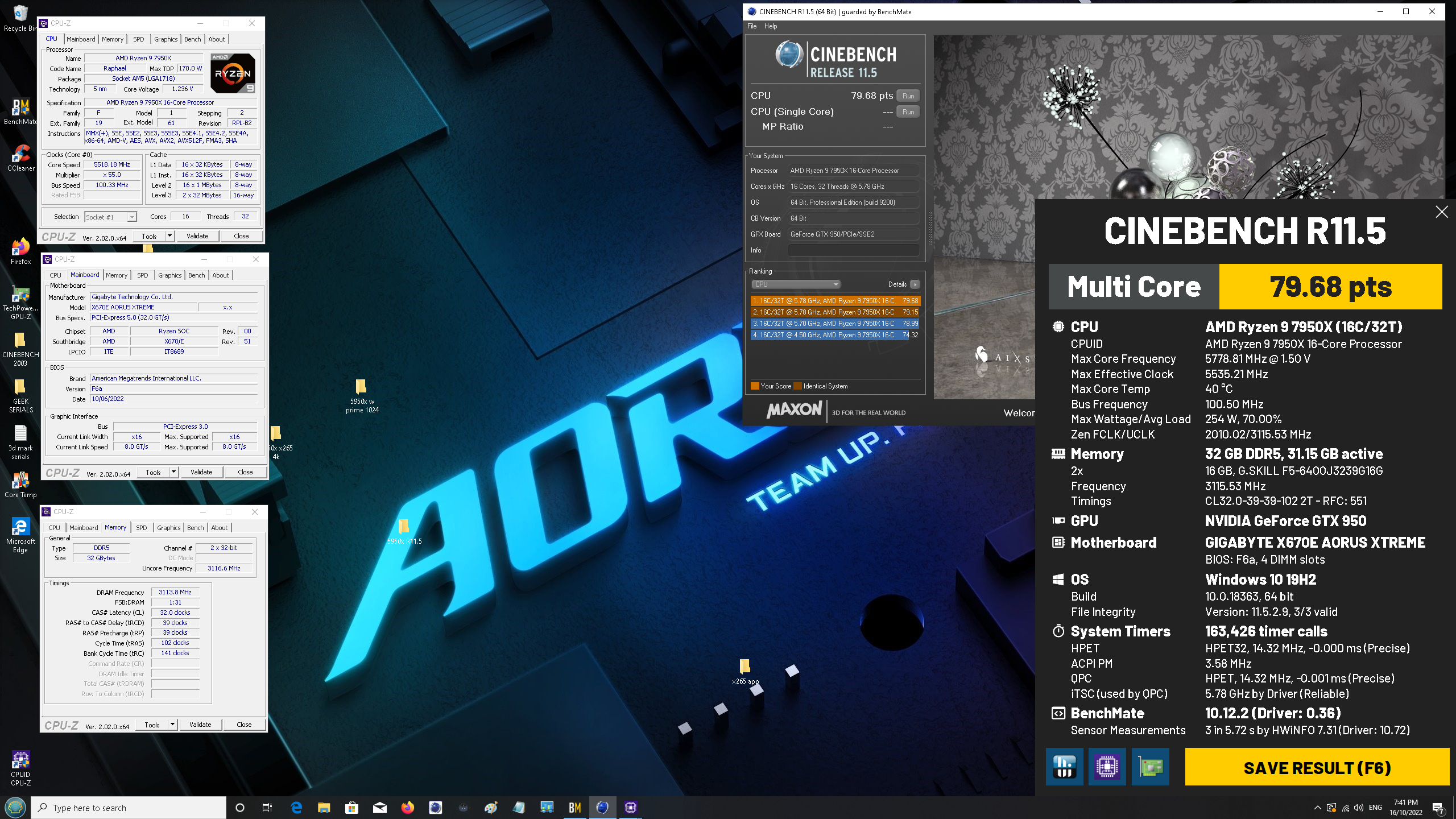Click Tools button in Mainboard window
This screenshot has width=1456, height=819.
(x=153, y=472)
